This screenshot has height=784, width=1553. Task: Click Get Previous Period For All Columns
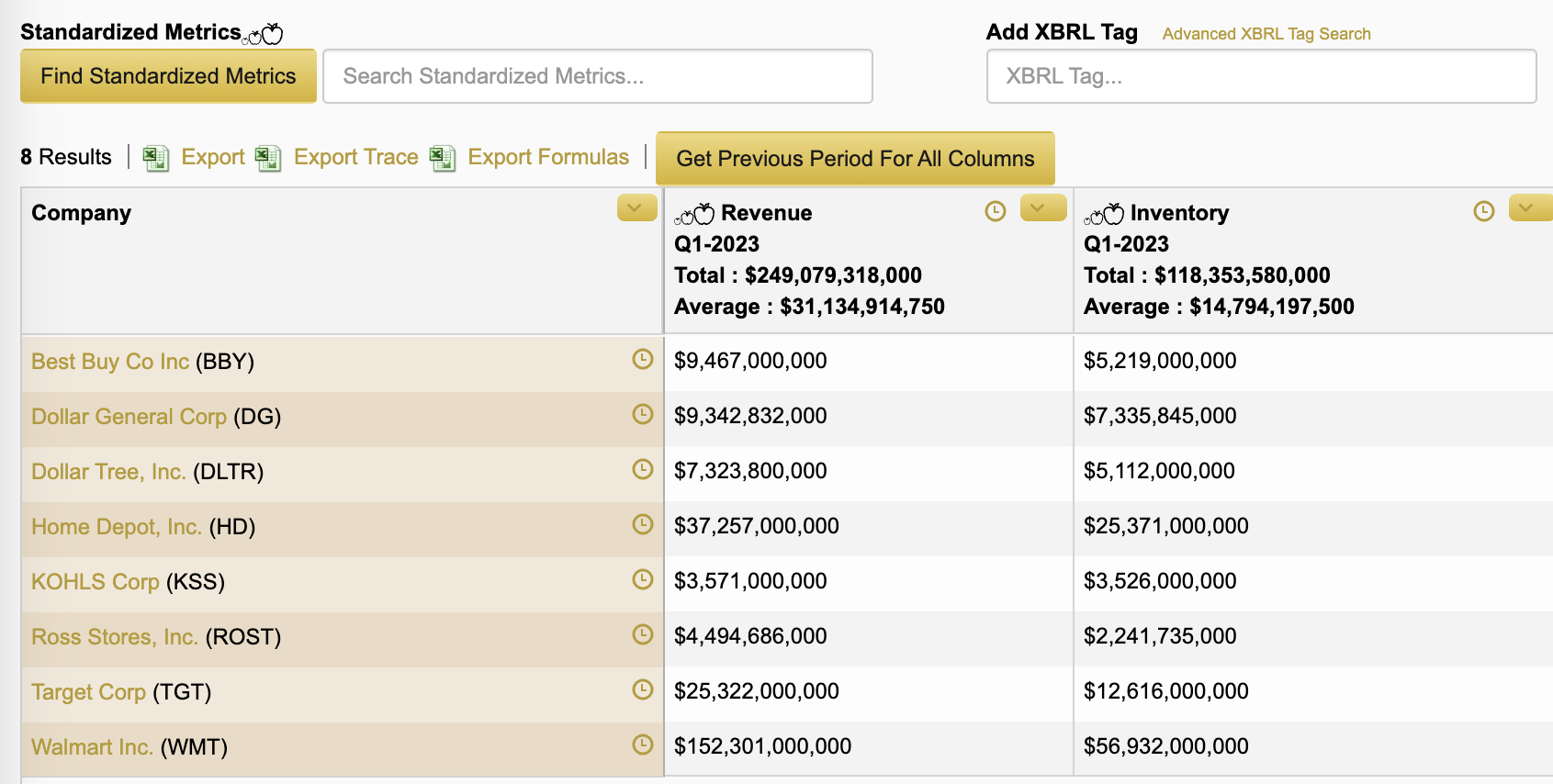point(855,159)
